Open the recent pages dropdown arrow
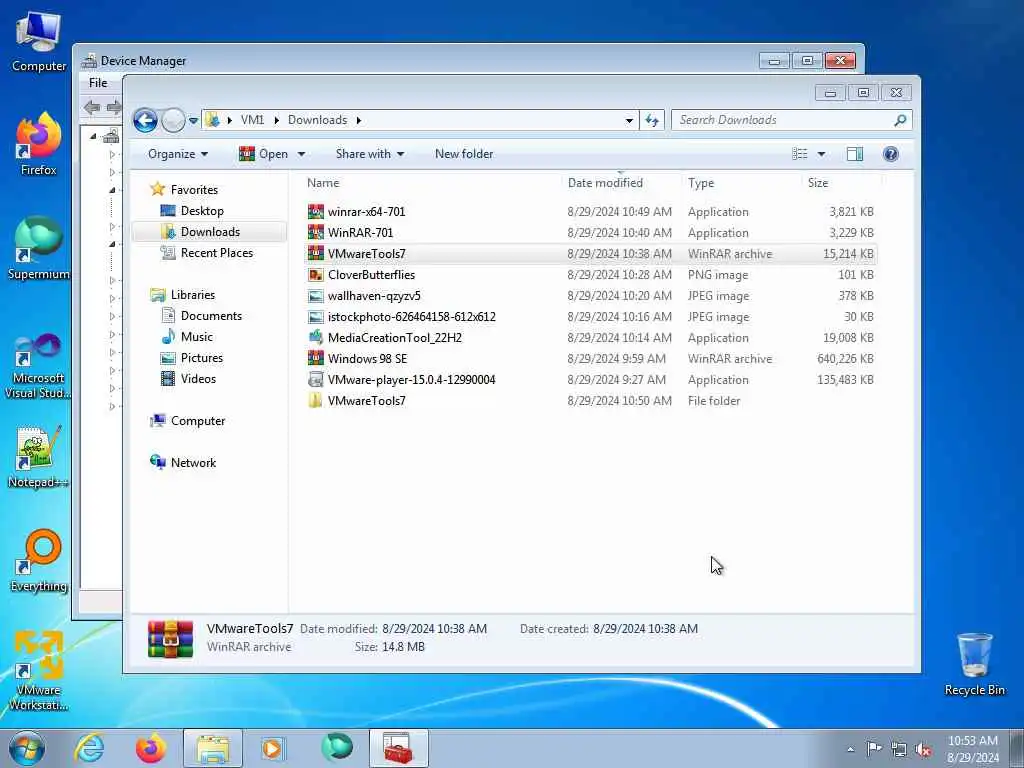 click(x=193, y=121)
